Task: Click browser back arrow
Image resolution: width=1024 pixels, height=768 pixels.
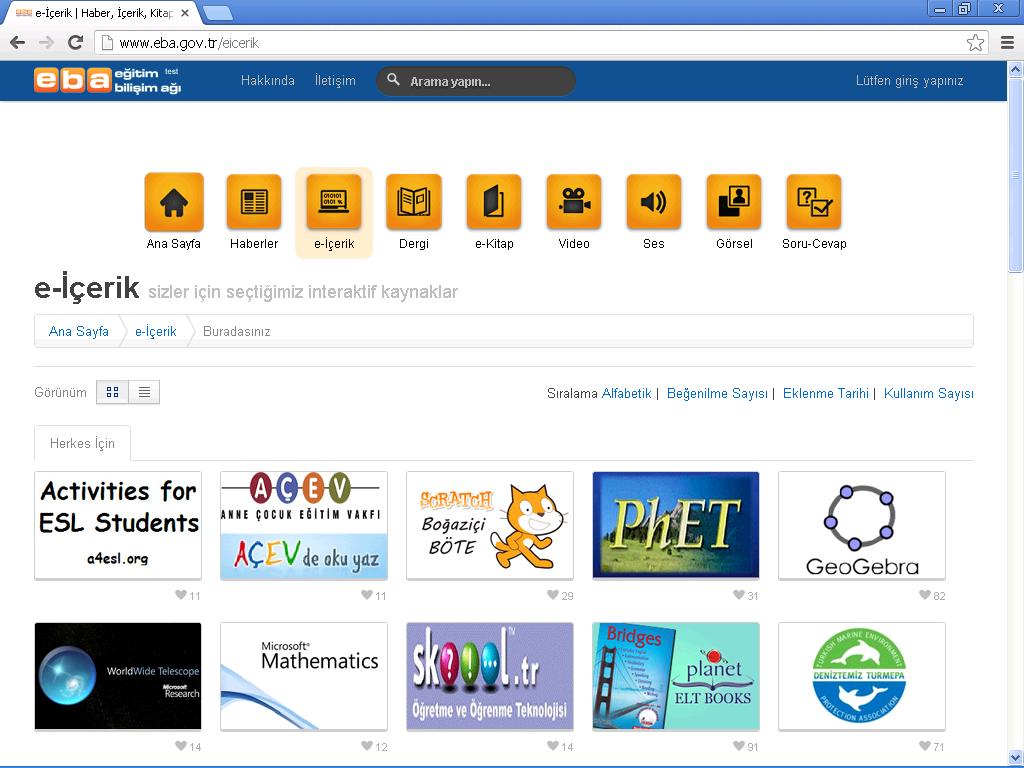Action: (x=18, y=43)
